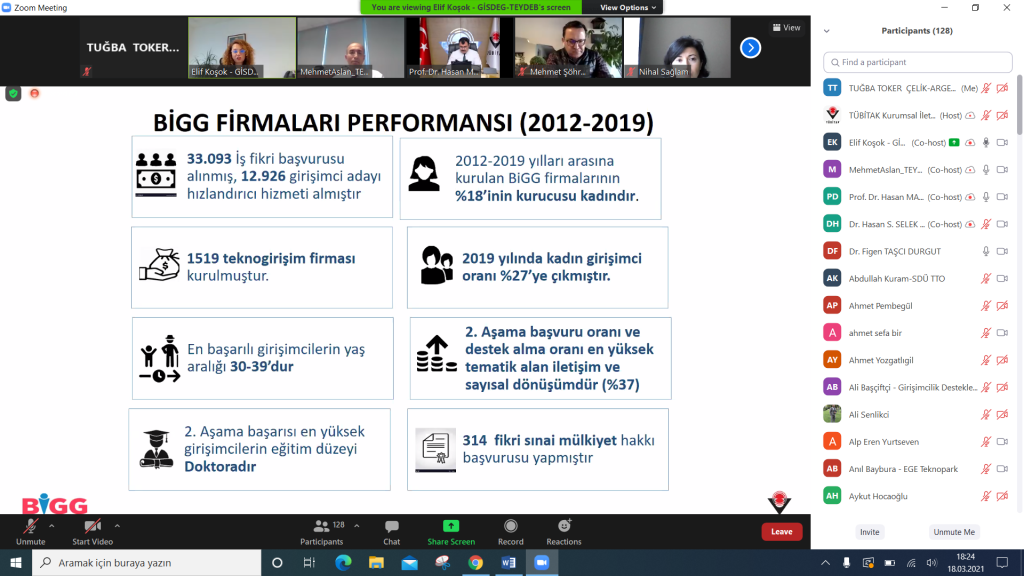1024x576 pixels.
Task: Open Microsoft Word from taskbar
Action: coord(508,564)
